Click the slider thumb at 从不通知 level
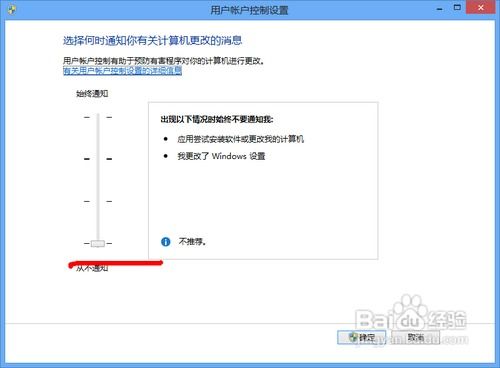Viewport: 500px width, 368px height. pyautogui.click(x=98, y=244)
